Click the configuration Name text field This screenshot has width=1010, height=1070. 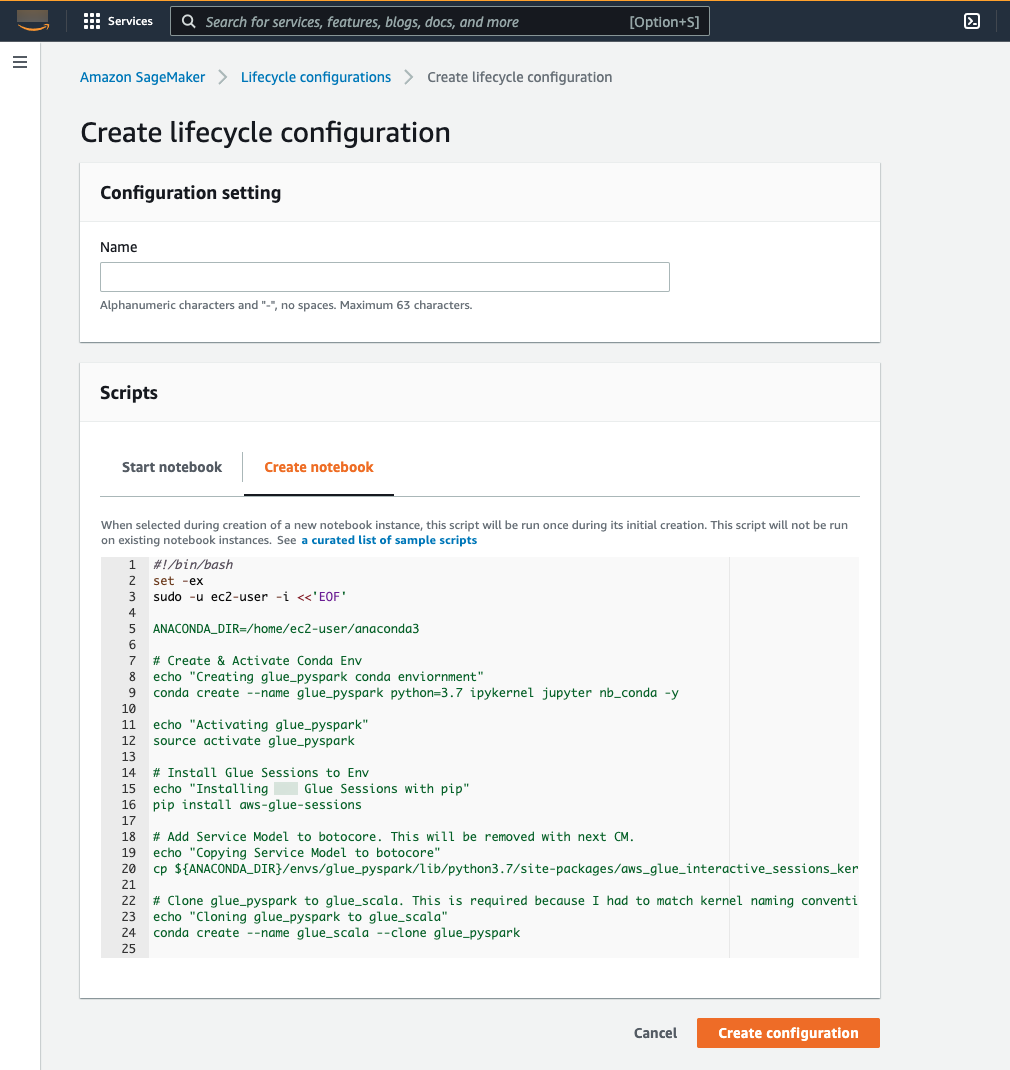click(x=384, y=277)
